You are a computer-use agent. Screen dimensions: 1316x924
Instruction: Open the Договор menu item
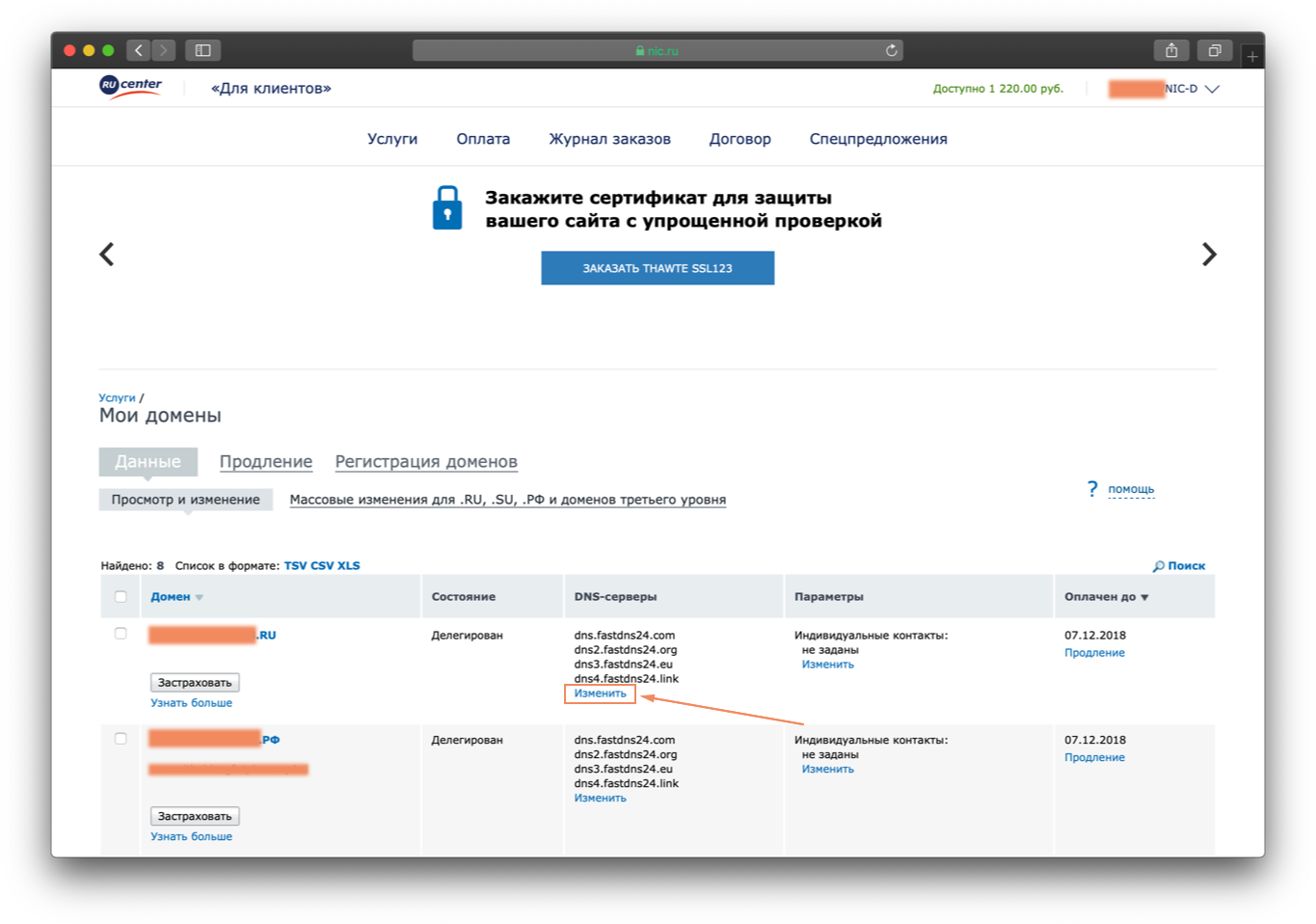point(740,139)
